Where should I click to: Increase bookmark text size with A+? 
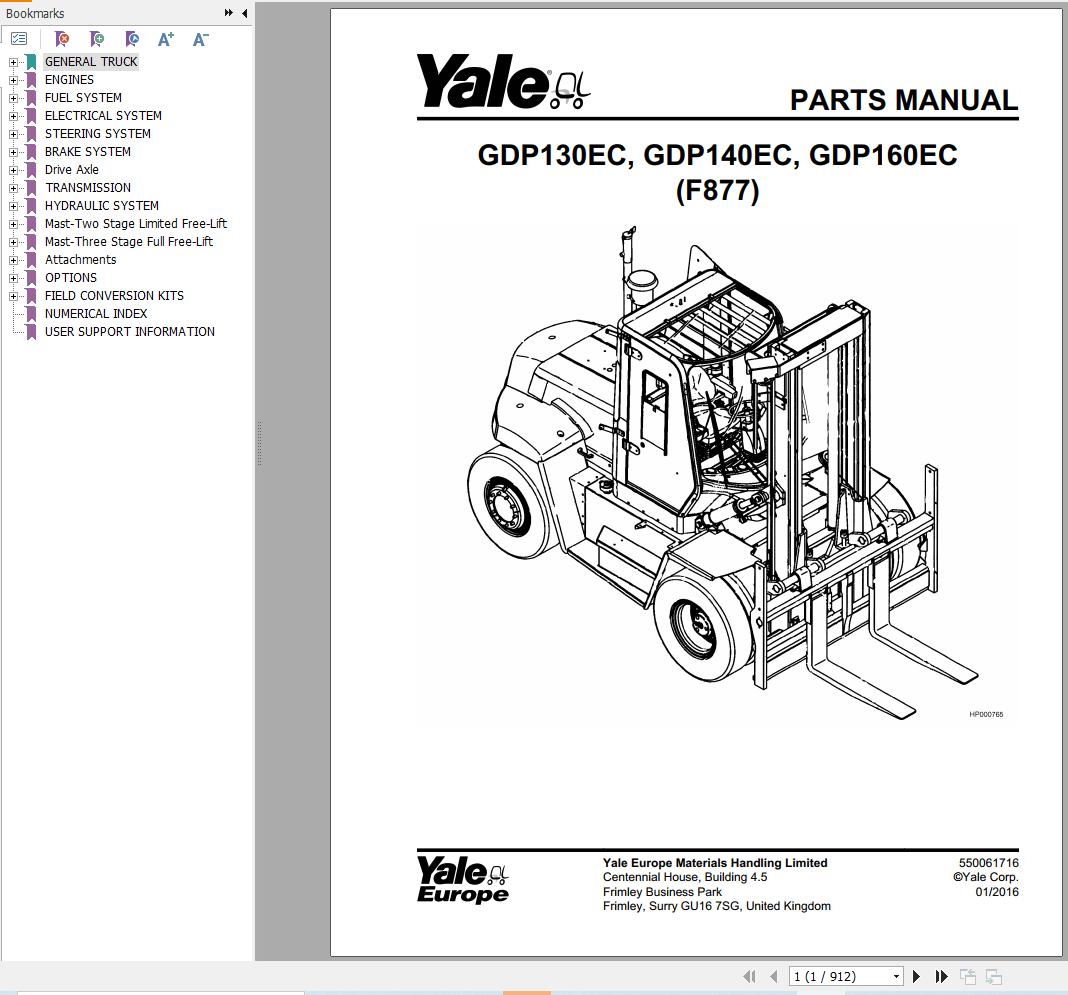[x=165, y=38]
